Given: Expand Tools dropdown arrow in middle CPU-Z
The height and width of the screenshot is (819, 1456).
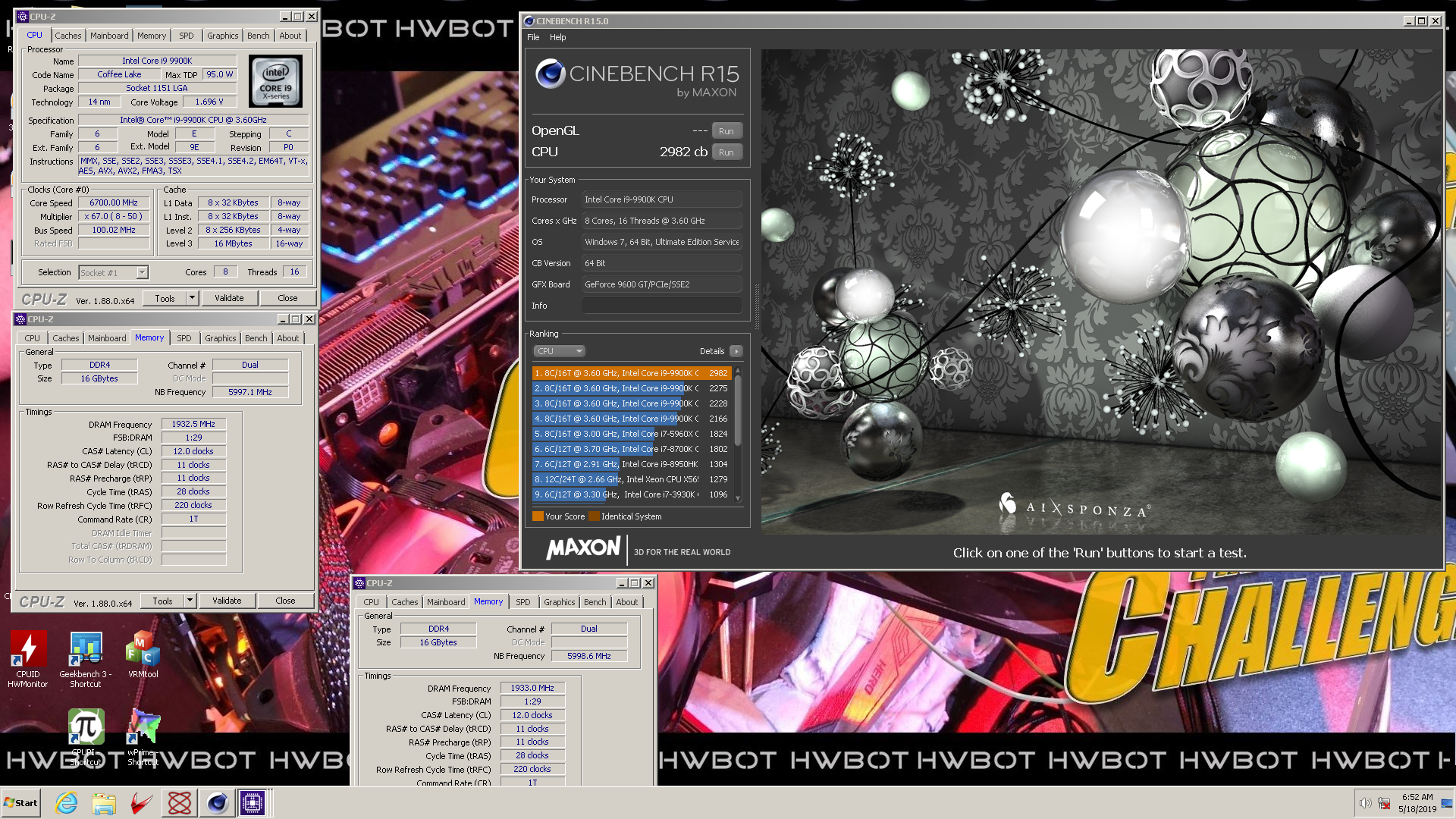Looking at the screenshot, I should tap(190, 601).
